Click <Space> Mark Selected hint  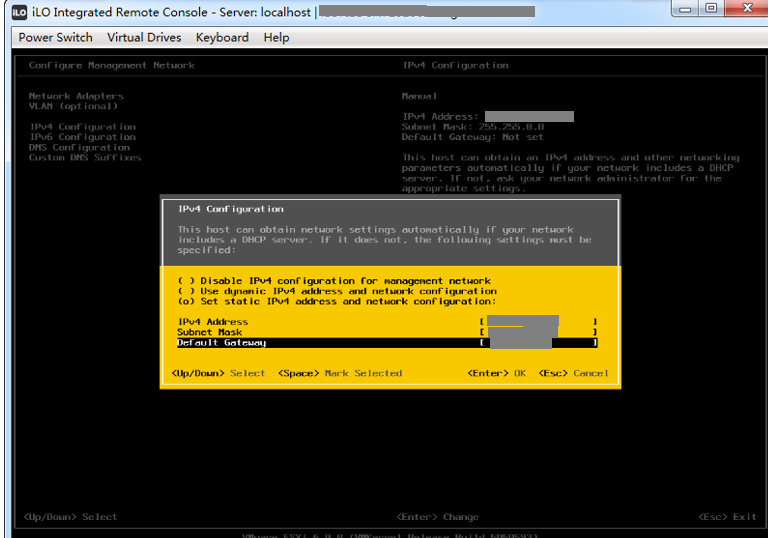click(x=340, y=373)
